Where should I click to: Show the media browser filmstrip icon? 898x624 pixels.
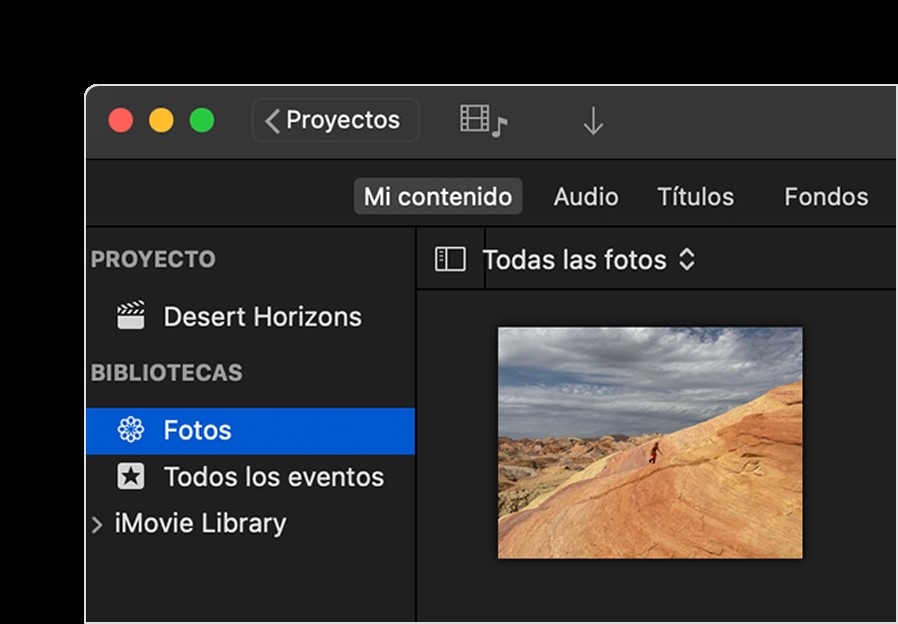(x=483, y=120)
